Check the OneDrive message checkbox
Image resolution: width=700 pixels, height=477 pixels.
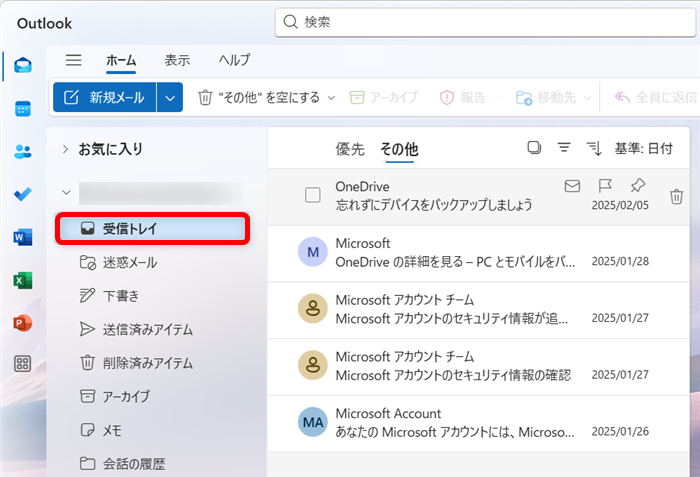312,195
